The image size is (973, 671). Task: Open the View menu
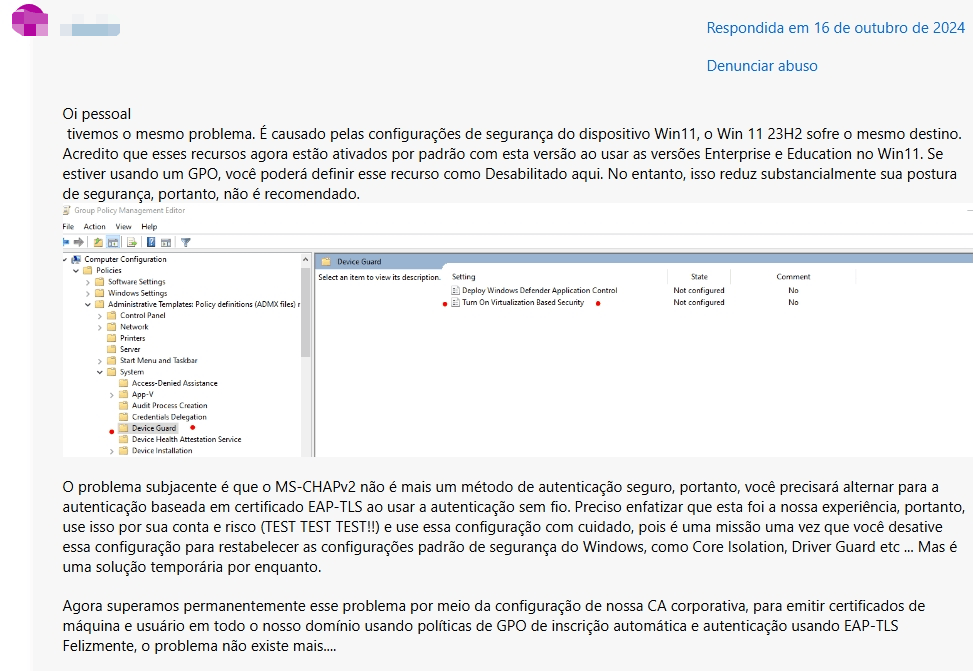[123, 227]
